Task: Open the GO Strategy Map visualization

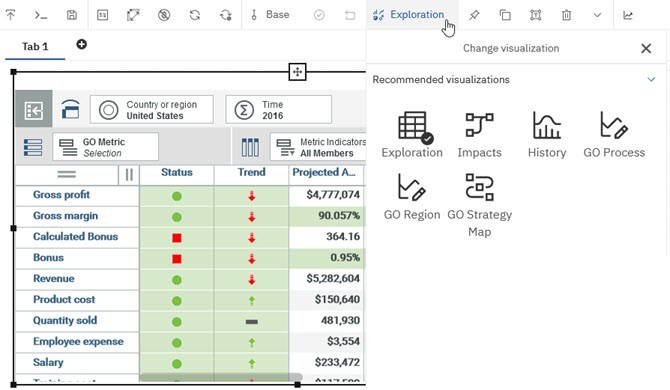Action: (479, 205)
